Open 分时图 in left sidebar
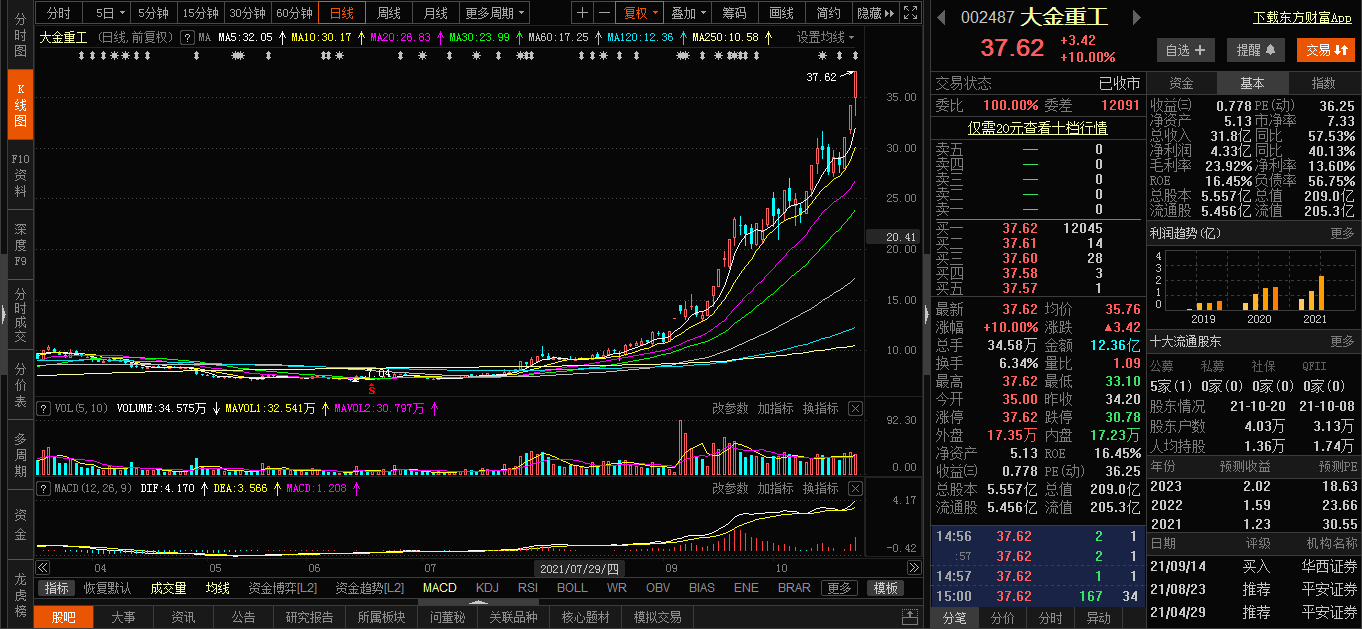Viewport: 1362px width, 629px height. coord(20,35)
